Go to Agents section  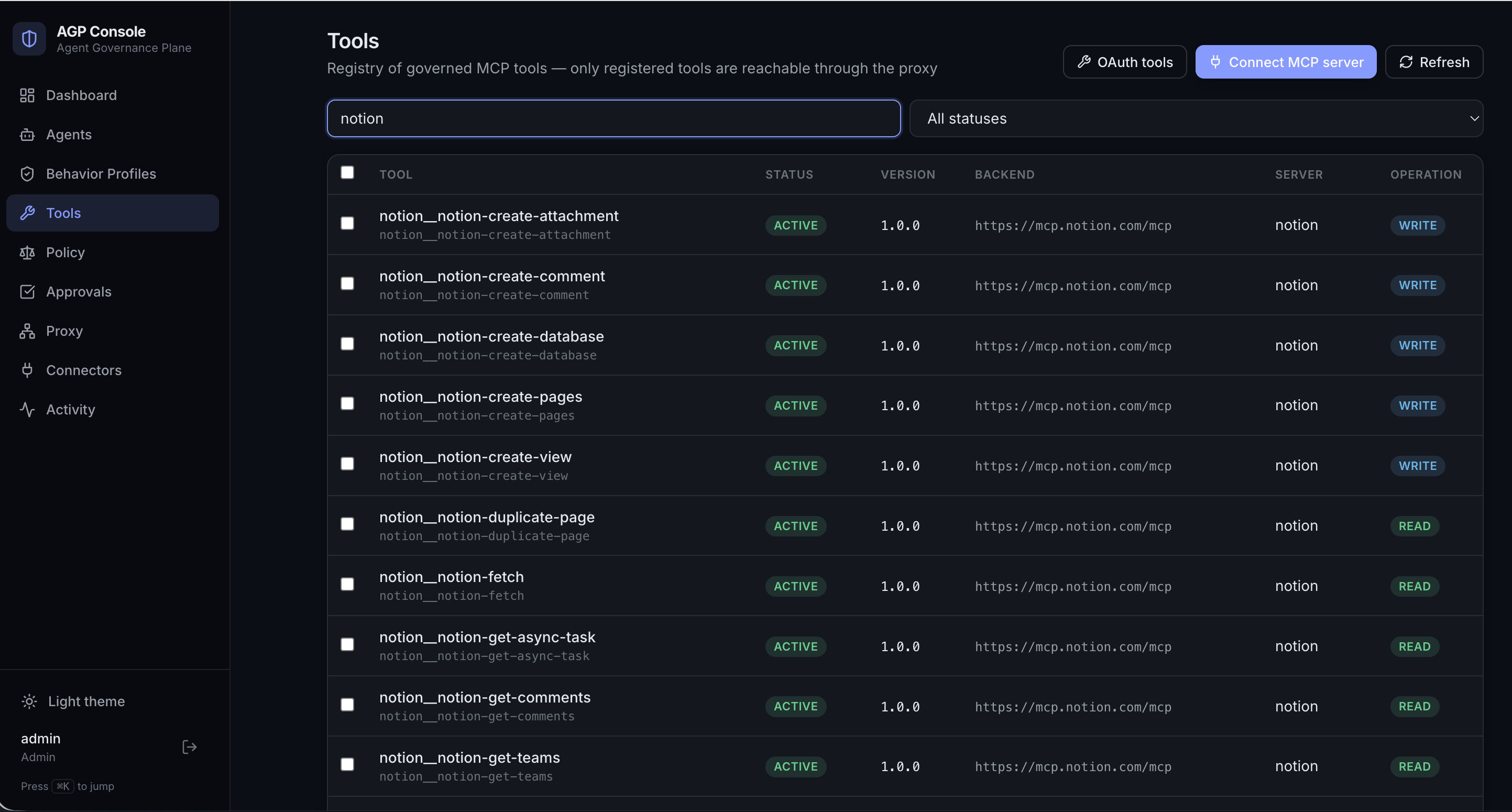[112, 134]
